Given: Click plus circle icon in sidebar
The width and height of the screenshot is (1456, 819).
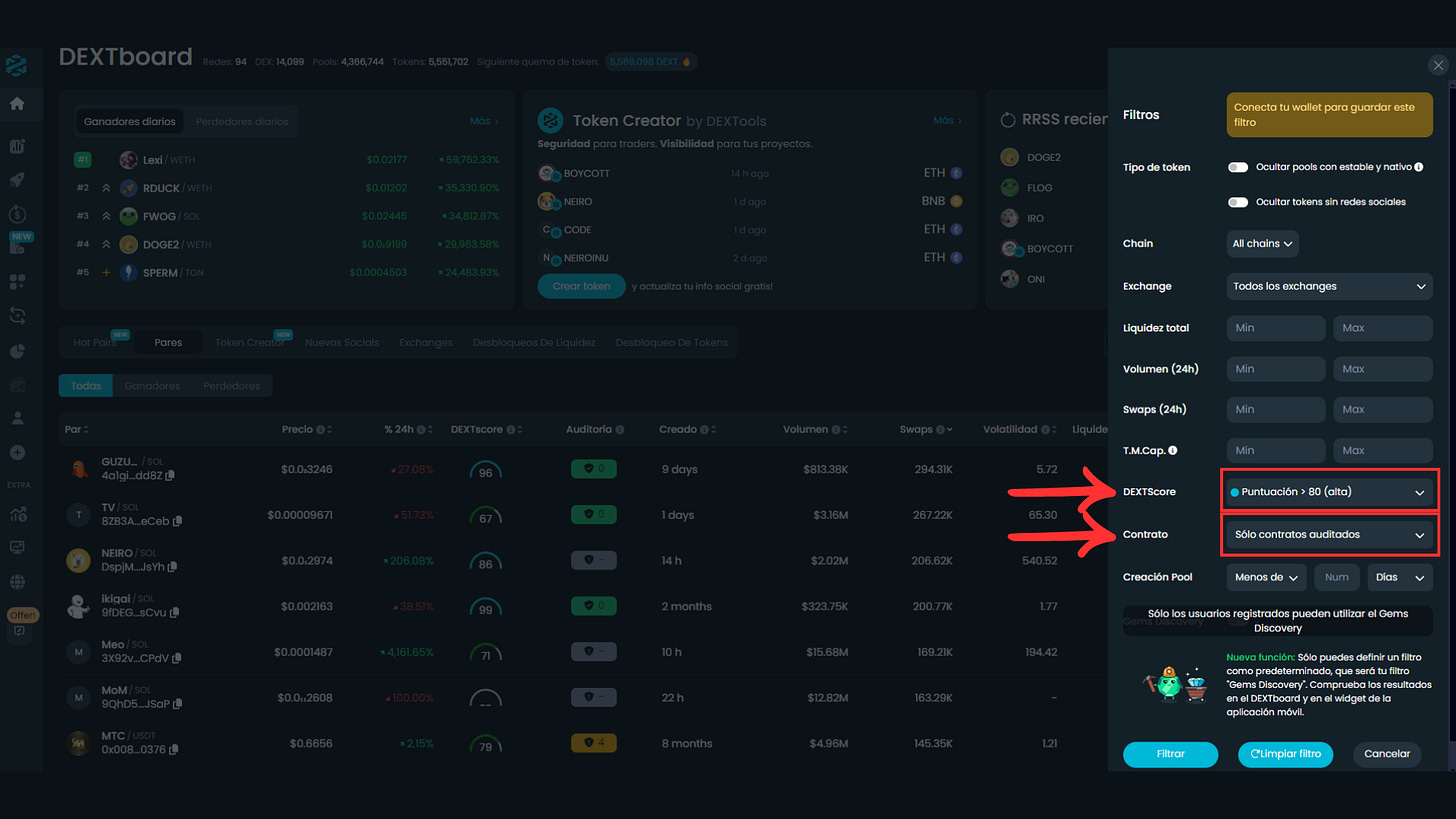Looking at the screenshot, I should click(16, 452).
